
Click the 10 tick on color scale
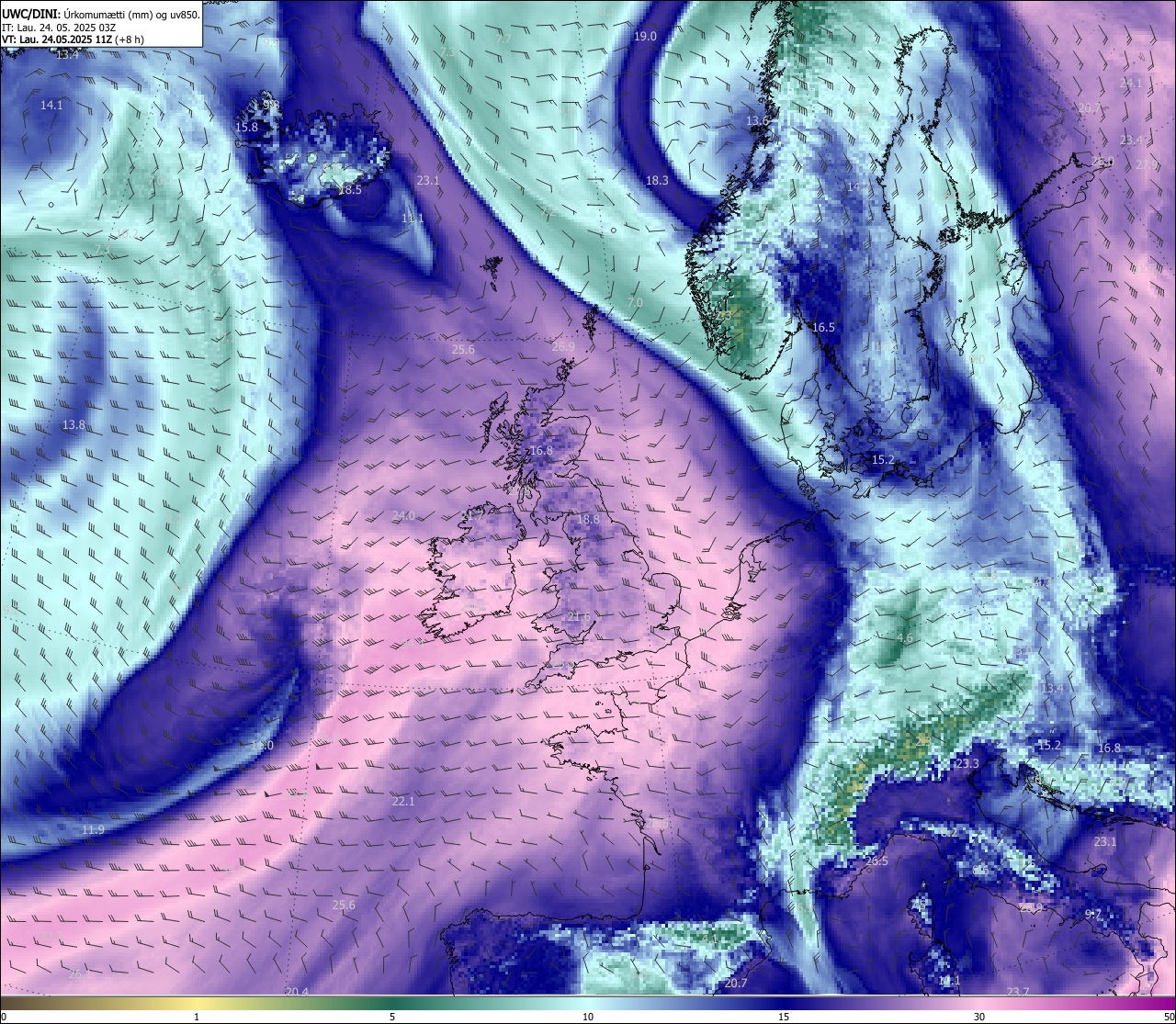pyautogui.click(x=588, y=1017)
